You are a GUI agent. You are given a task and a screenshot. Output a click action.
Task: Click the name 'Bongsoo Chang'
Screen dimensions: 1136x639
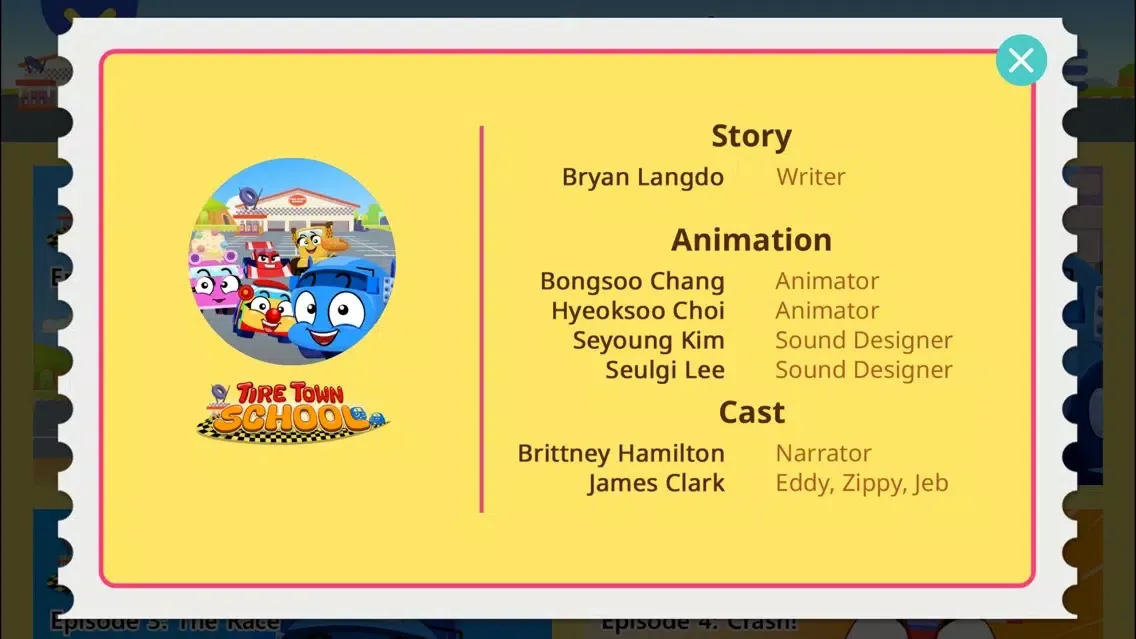pyautogui.click(x=632, y=281)
